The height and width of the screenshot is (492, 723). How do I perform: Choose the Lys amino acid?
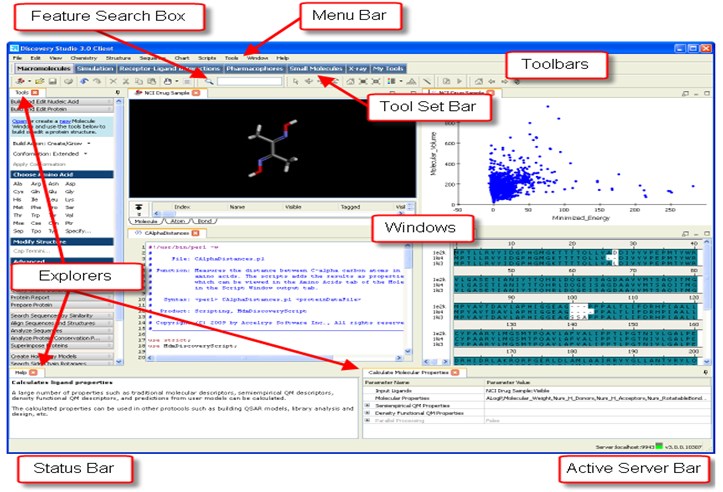click(70, 200)
